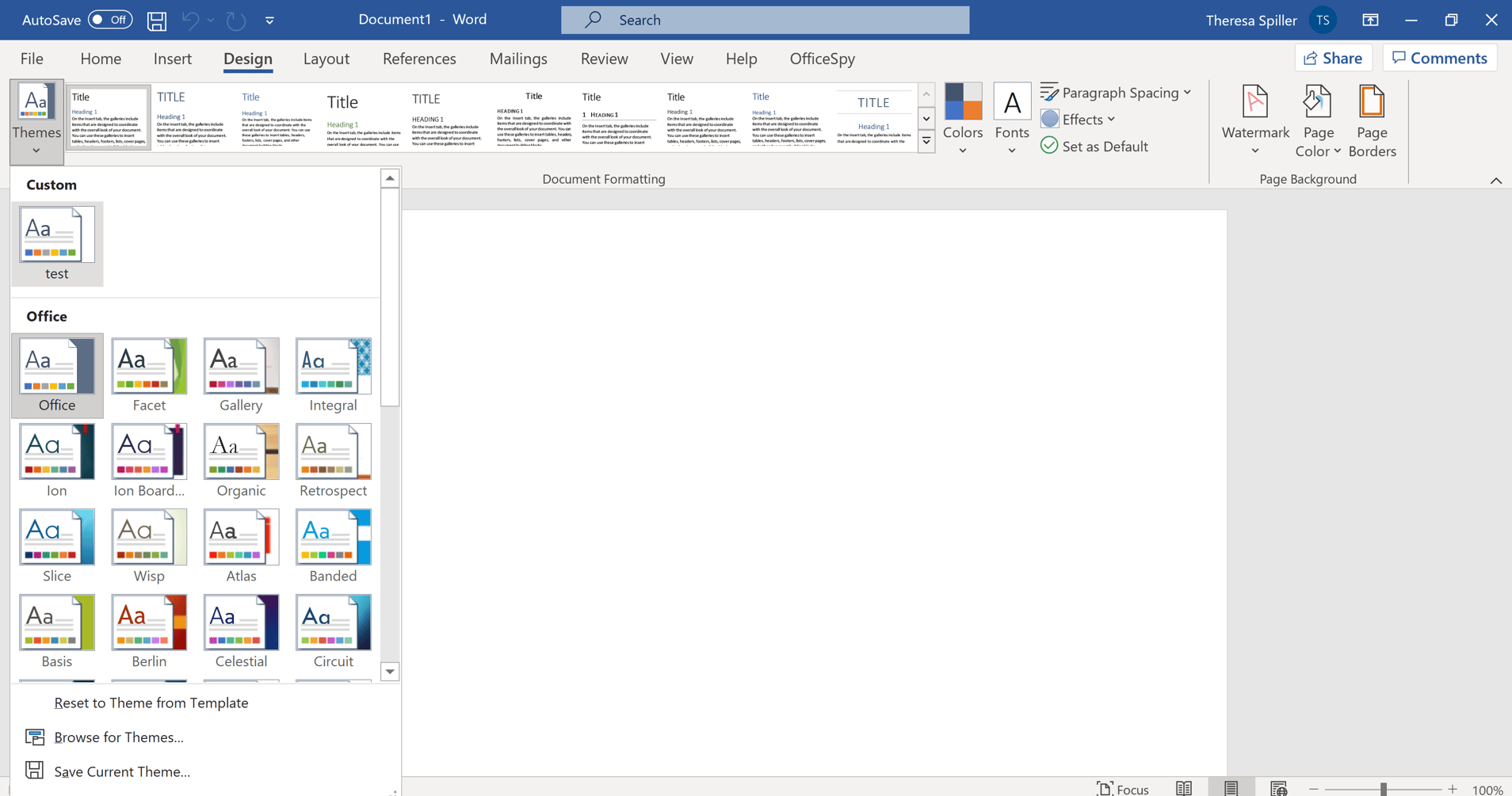Open Page Borders dialog
1512x796 pixels.
pos(1372,120)
